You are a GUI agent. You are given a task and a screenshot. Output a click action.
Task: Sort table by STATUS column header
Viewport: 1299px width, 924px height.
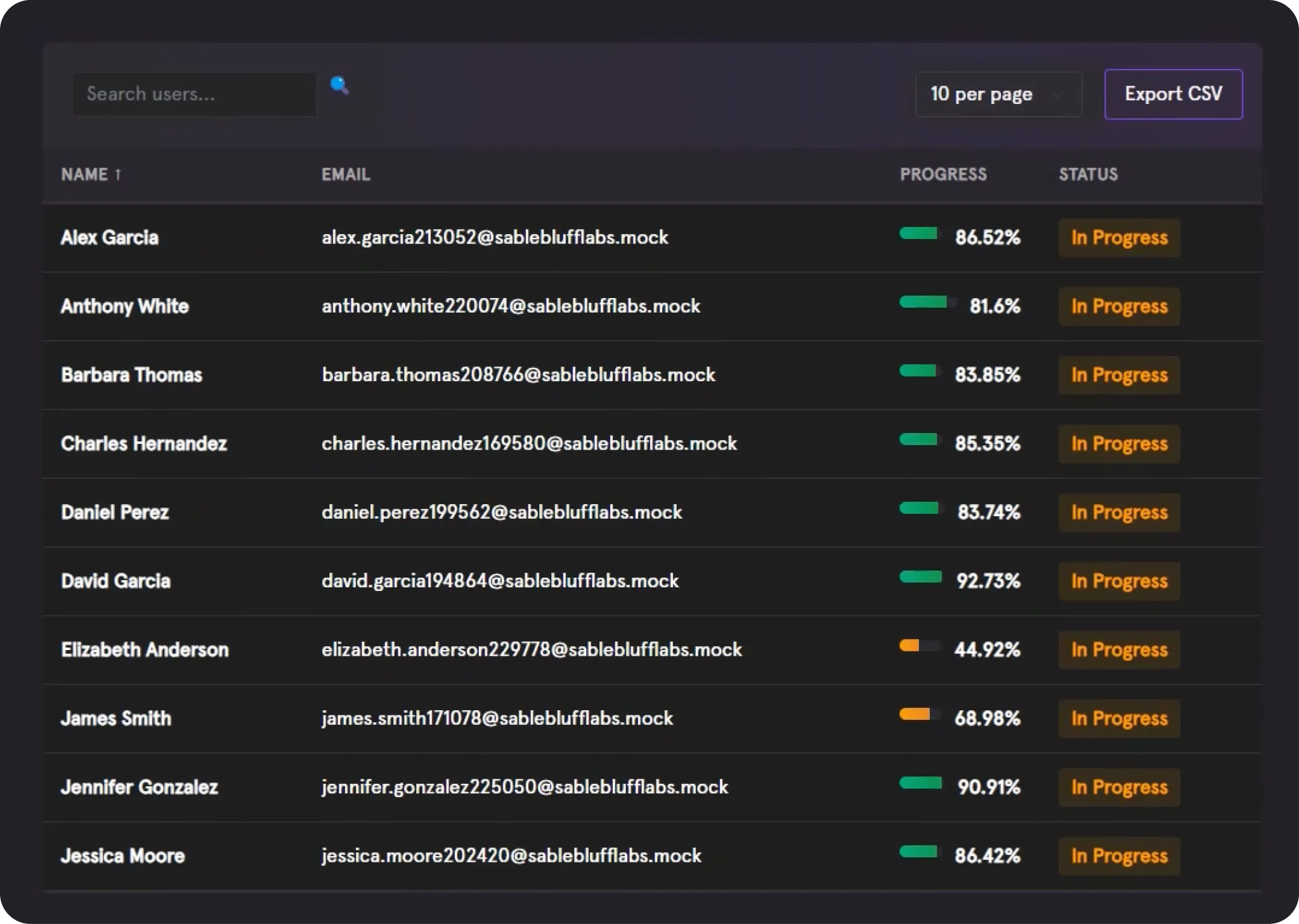[x=1088, y=174]
